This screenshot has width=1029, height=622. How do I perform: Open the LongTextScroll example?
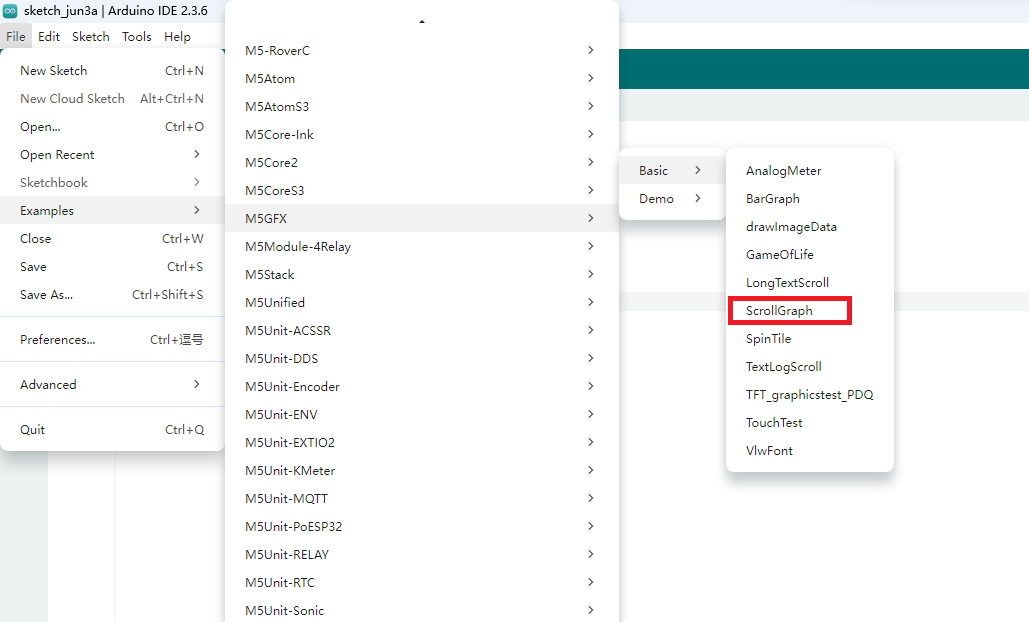tap(810, 282)
